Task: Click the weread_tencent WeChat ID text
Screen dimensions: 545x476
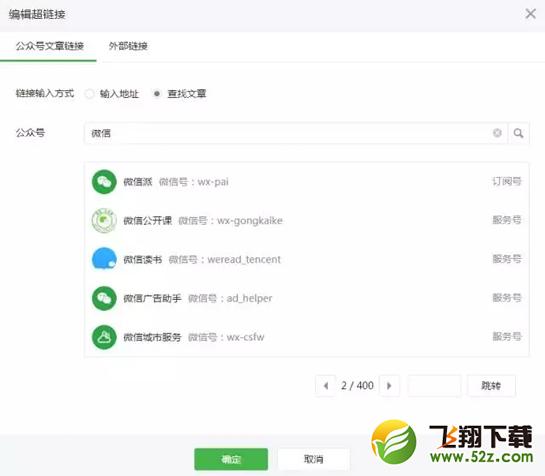Action: (x=244, y=259)
